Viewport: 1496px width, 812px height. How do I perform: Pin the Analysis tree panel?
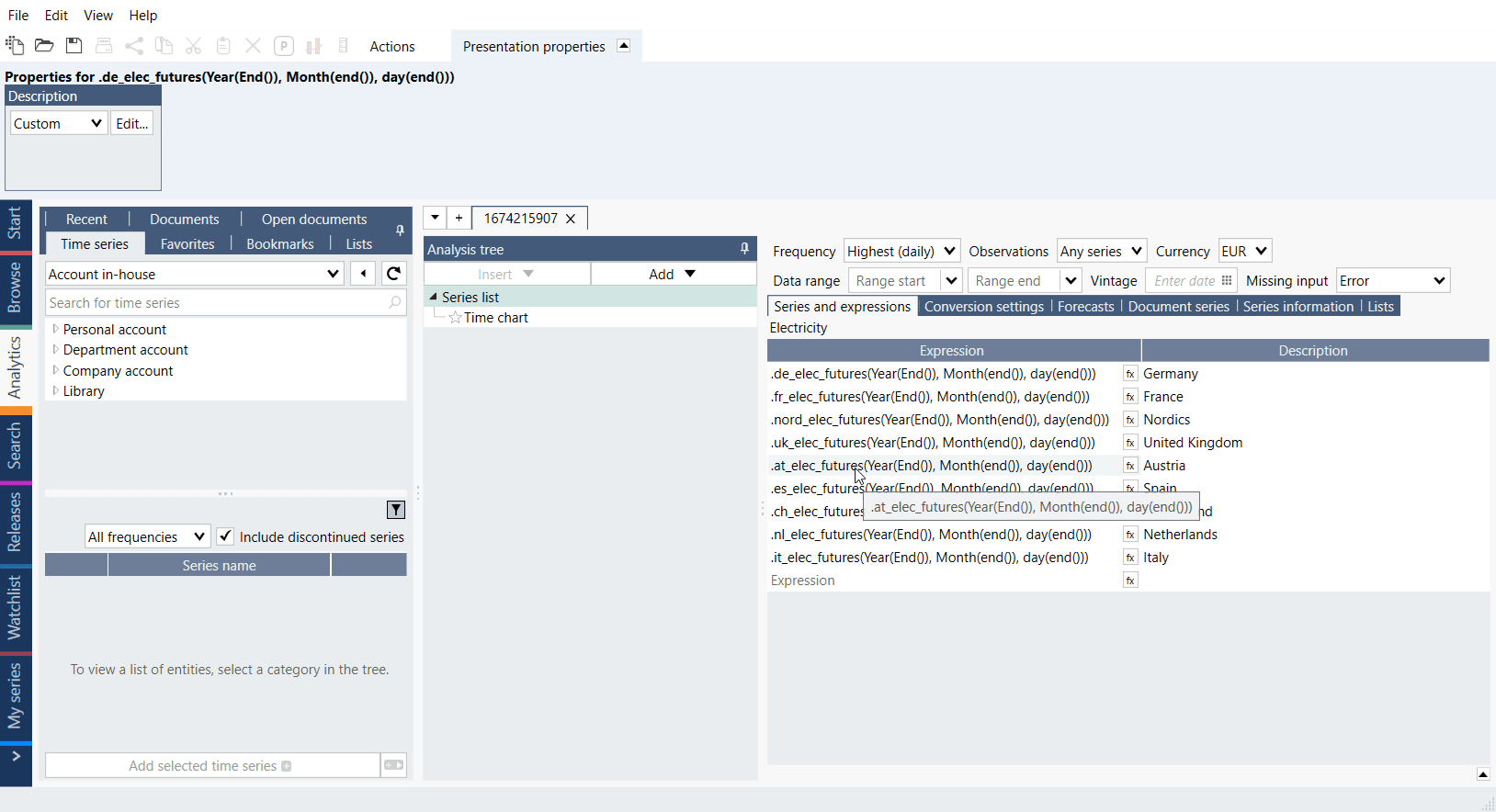coord(744,249)
